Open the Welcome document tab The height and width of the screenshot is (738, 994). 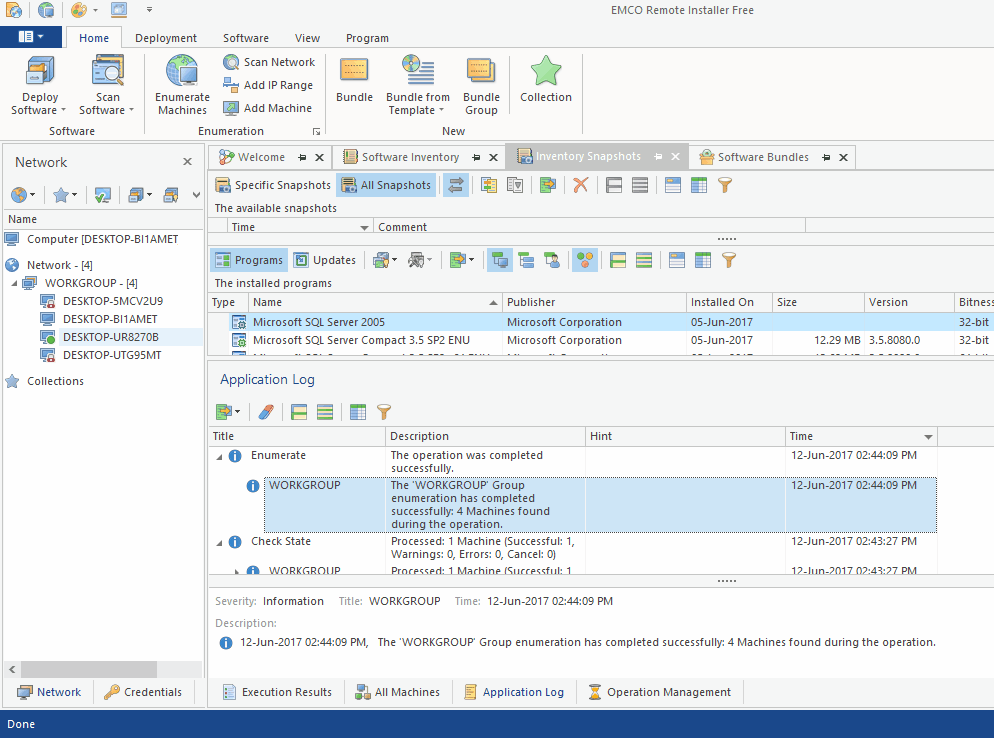pyautogui.click(x=261, y=157)
